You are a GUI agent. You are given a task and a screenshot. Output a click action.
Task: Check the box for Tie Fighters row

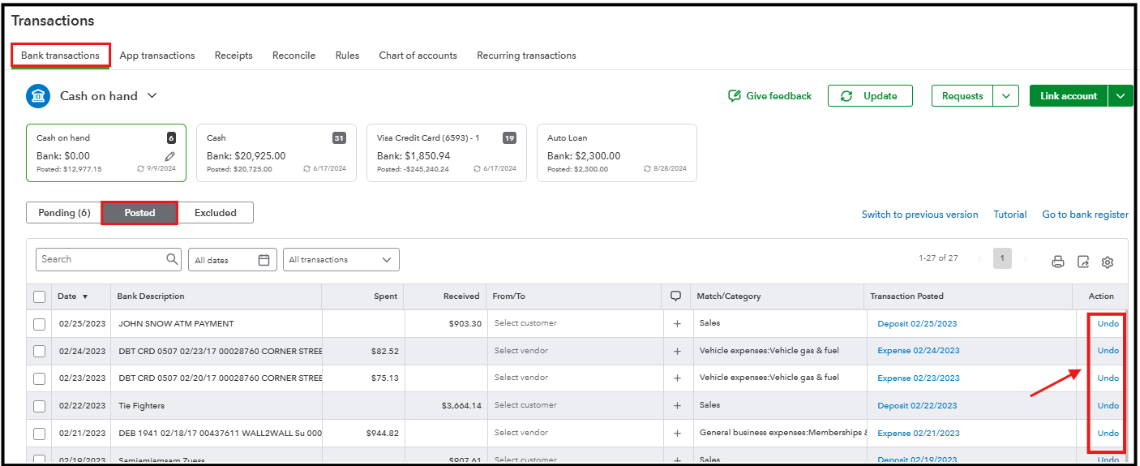[39, 406]
